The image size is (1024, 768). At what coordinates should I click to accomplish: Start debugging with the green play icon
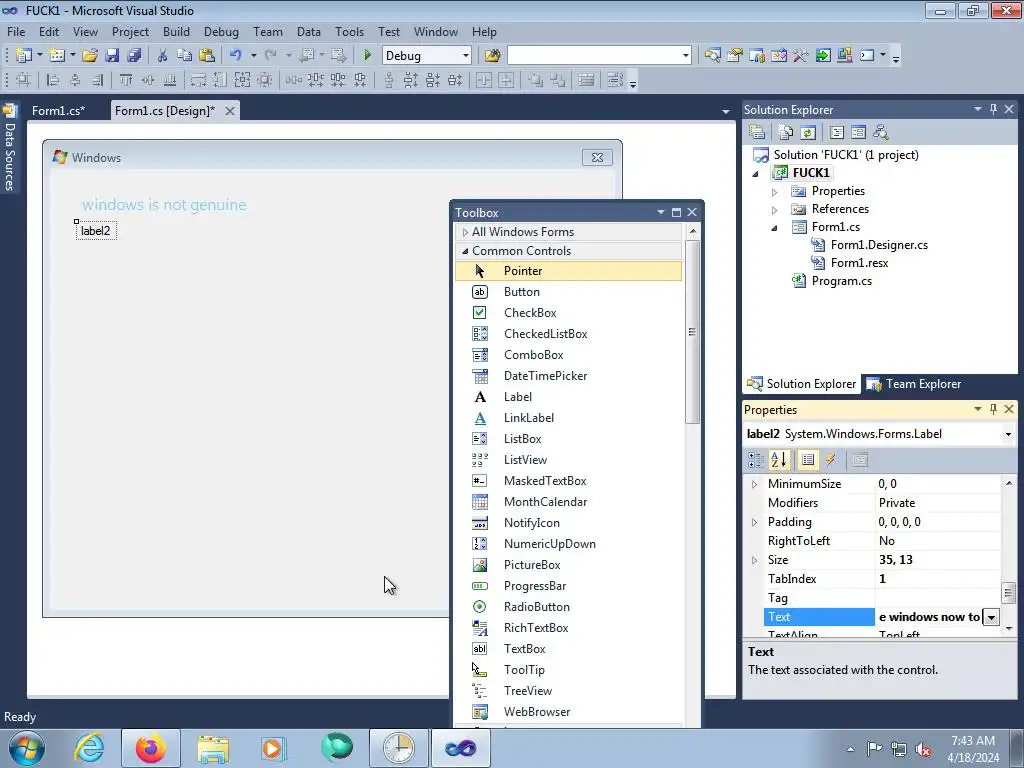367,56
